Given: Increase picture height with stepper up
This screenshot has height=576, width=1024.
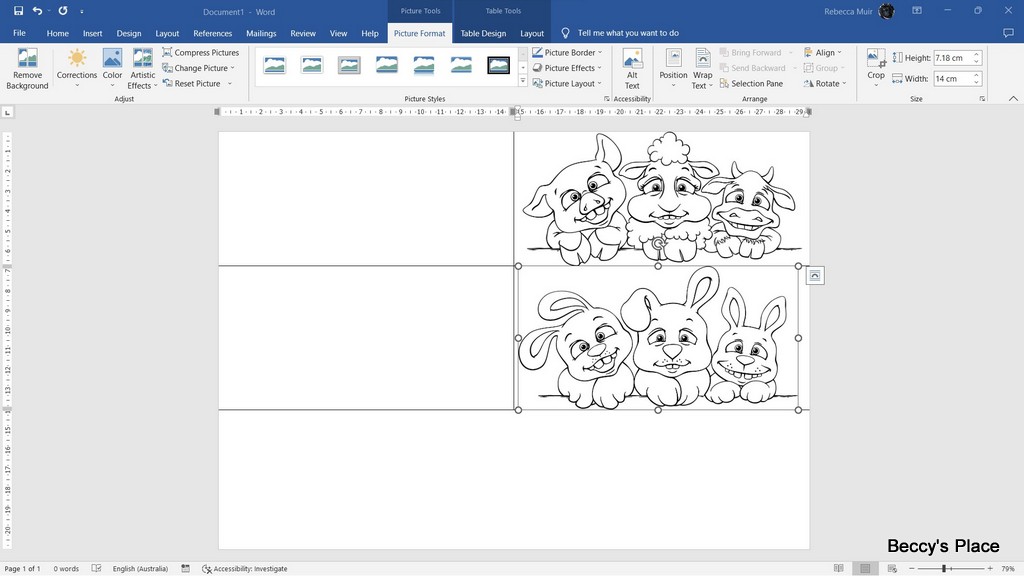Looking at the screenshot, I should 977,55.
